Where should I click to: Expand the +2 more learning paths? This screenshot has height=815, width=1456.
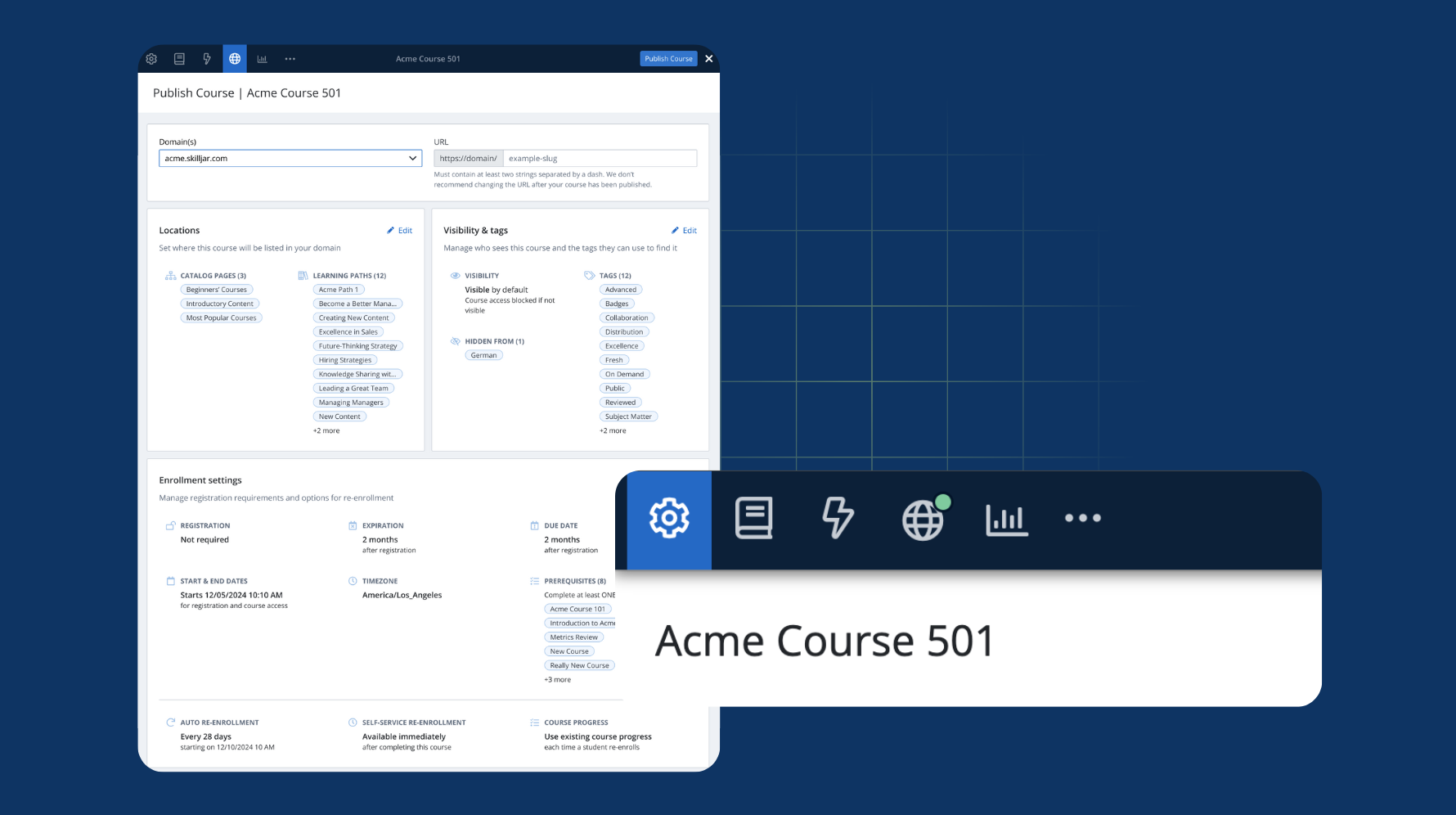coord(326,430)
